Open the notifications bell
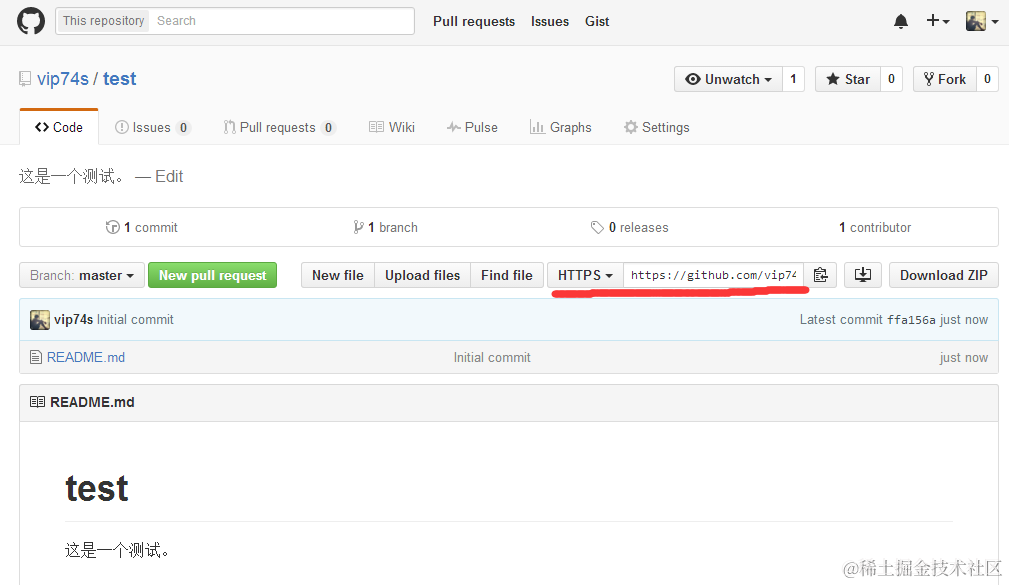 (x=901, y=21)
